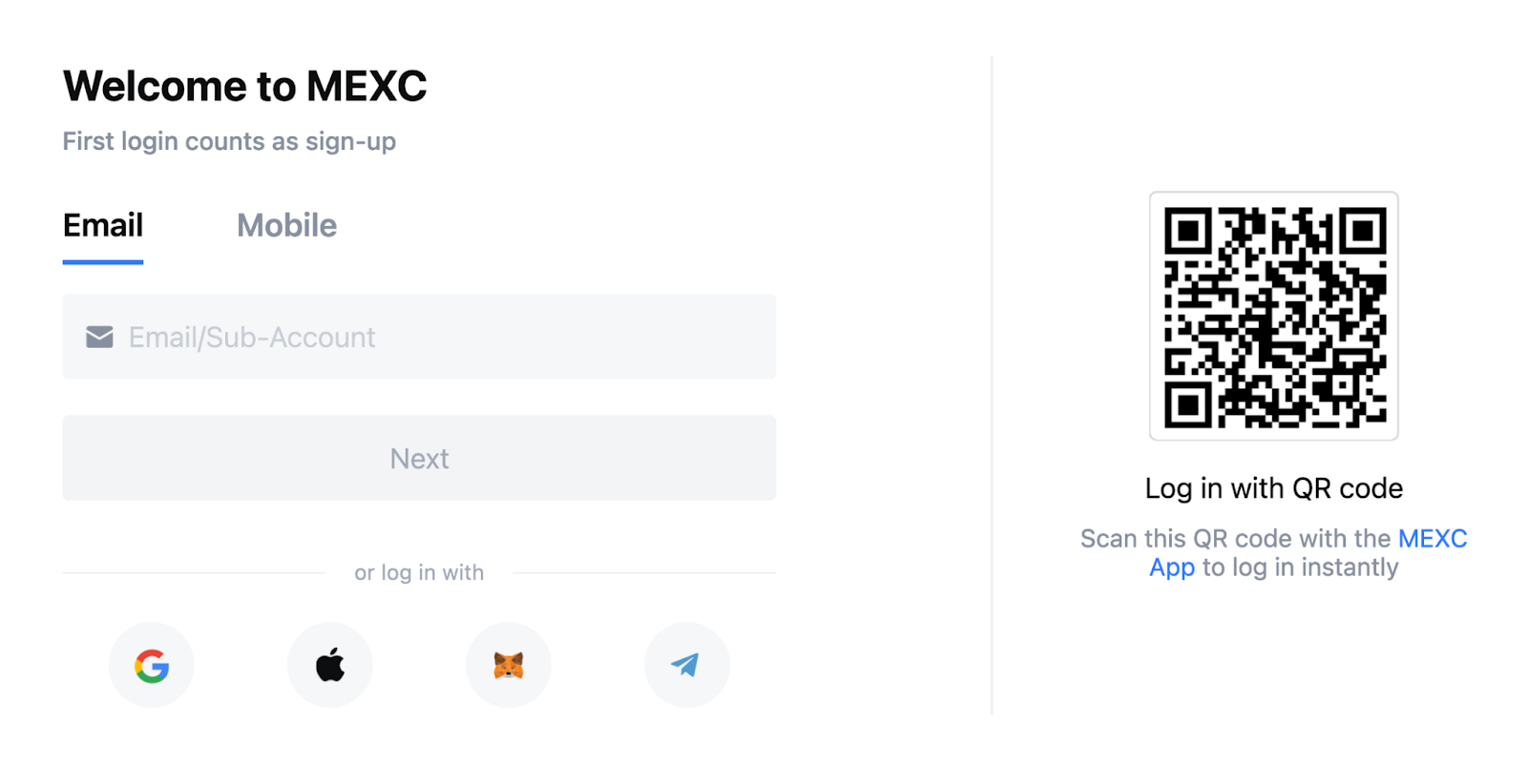Log in with the Google icon
The height and width of the screenshot is (784, 1527).
pos(151,665)
